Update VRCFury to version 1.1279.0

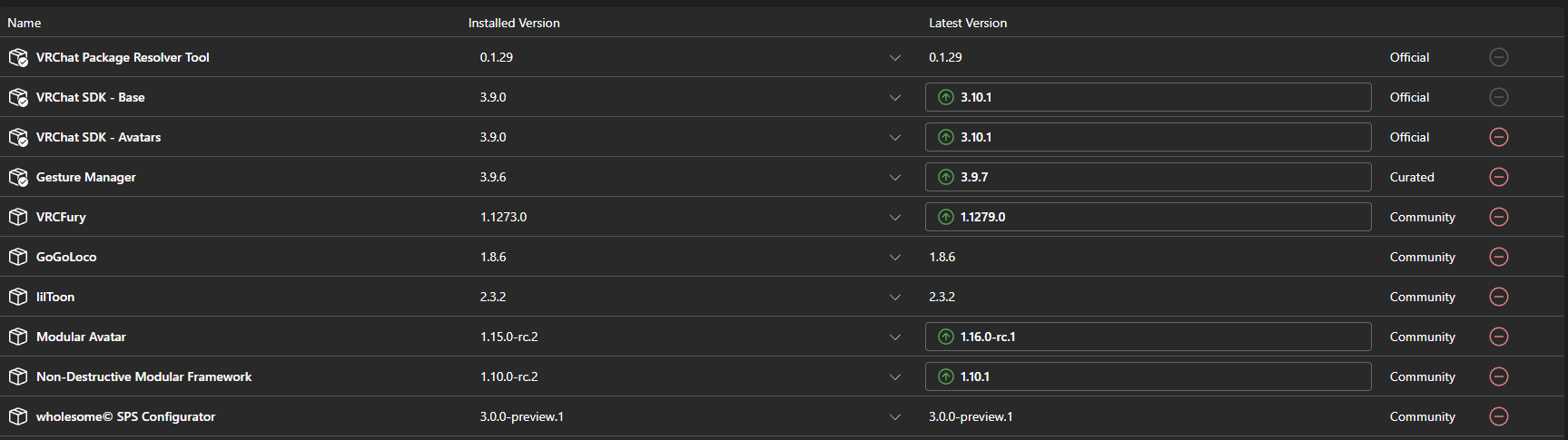point(1148,217)
